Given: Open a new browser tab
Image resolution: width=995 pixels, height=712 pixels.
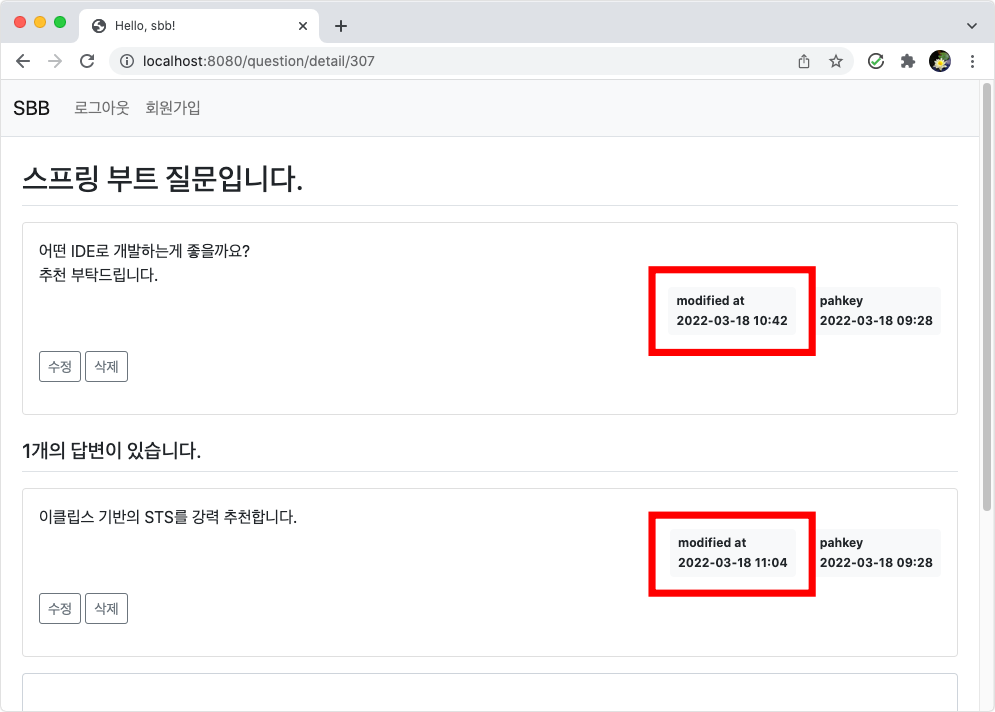Looking at the screenshot, I should click(x=341, y=26).
